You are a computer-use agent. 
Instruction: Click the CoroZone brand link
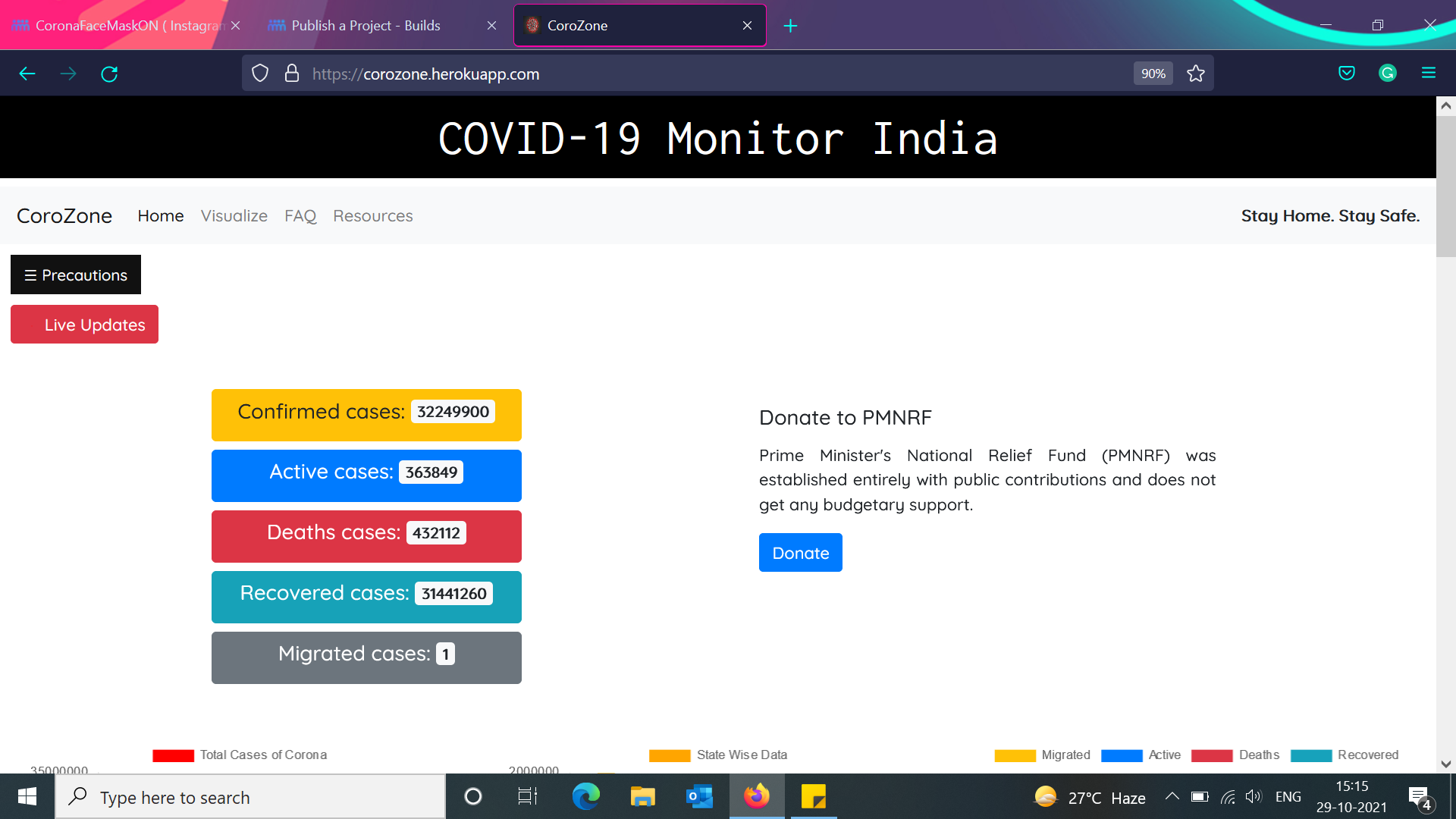click(64, 216)
